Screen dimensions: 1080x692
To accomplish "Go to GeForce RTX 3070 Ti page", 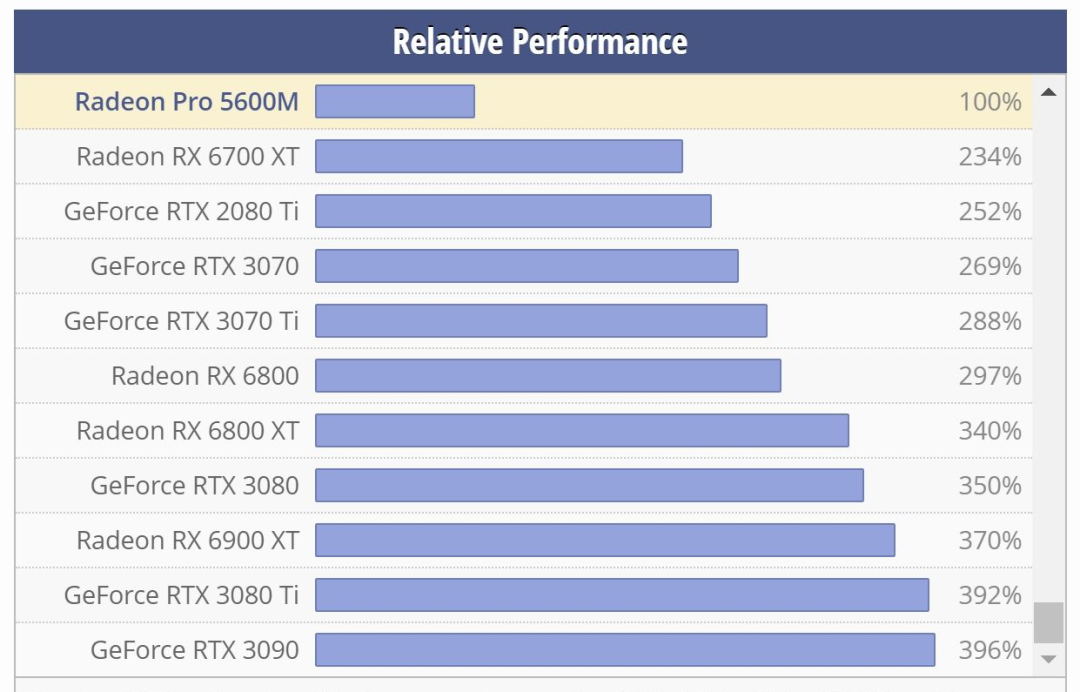I will tap(181, 321).
